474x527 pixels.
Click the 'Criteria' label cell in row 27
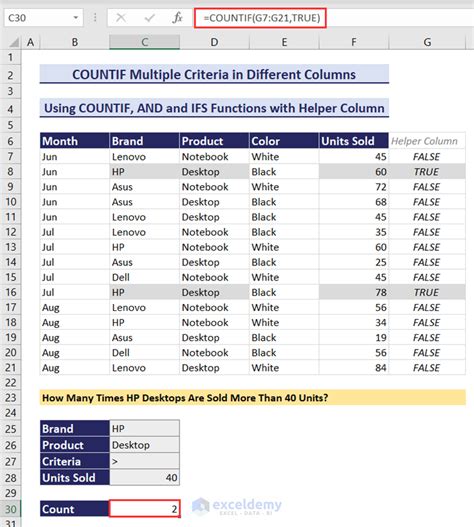point(75,461)
